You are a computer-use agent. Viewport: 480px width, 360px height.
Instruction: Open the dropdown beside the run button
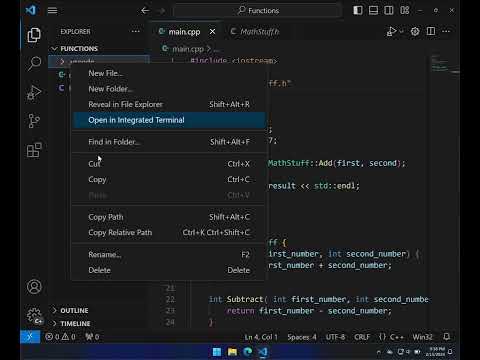[401, 31]
